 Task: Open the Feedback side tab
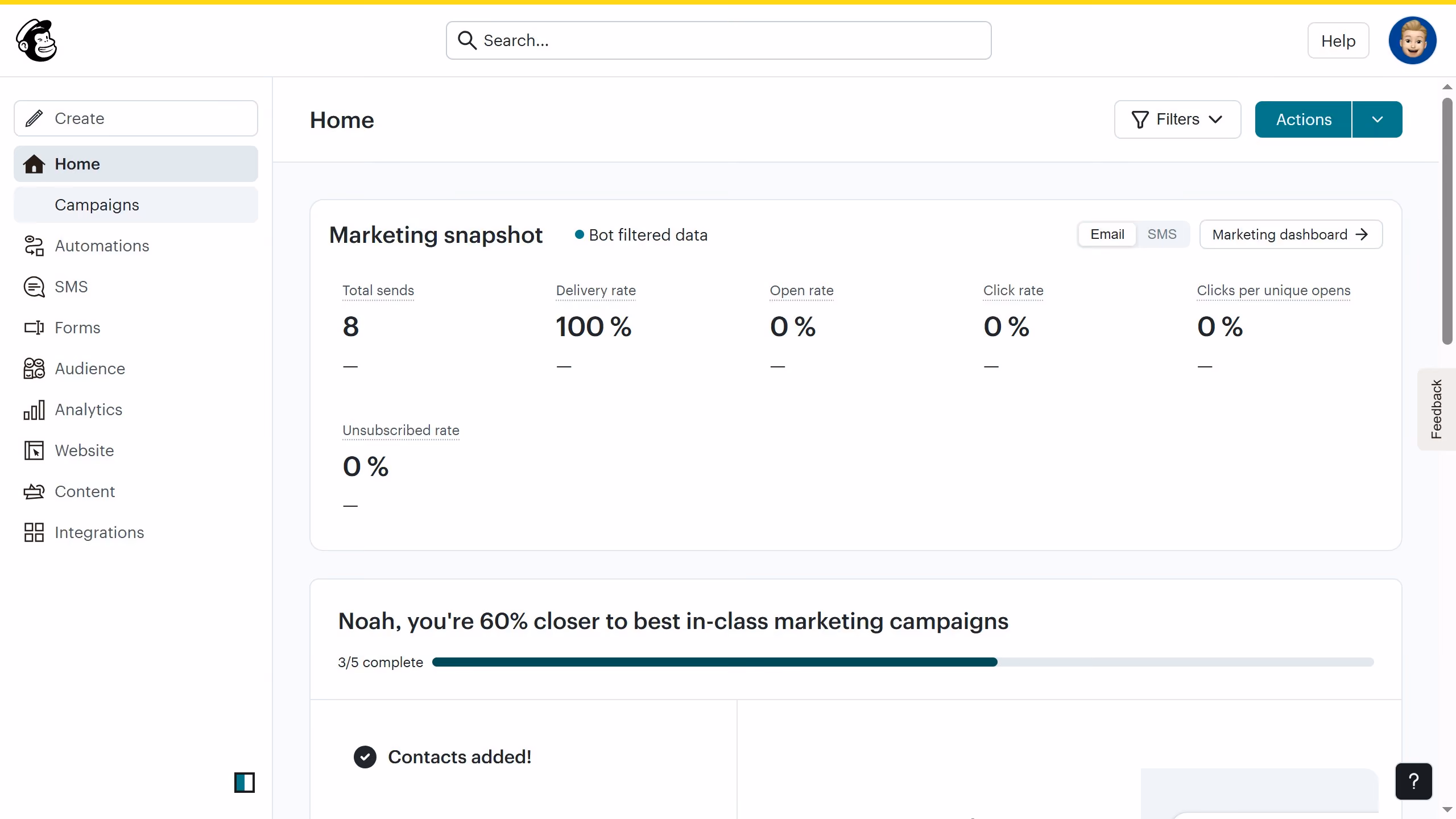1436,409
